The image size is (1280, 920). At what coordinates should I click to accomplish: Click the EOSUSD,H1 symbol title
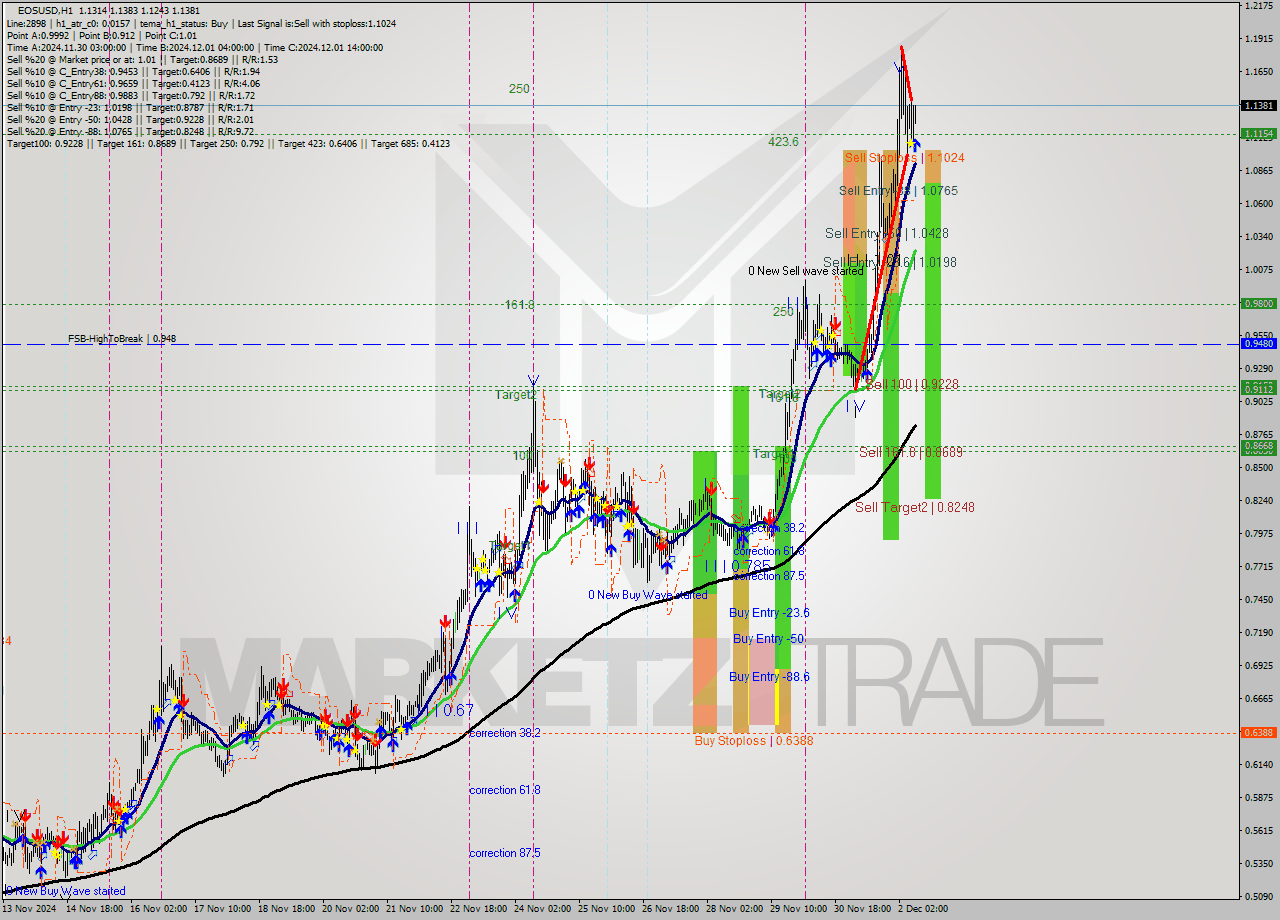[47, 10]
